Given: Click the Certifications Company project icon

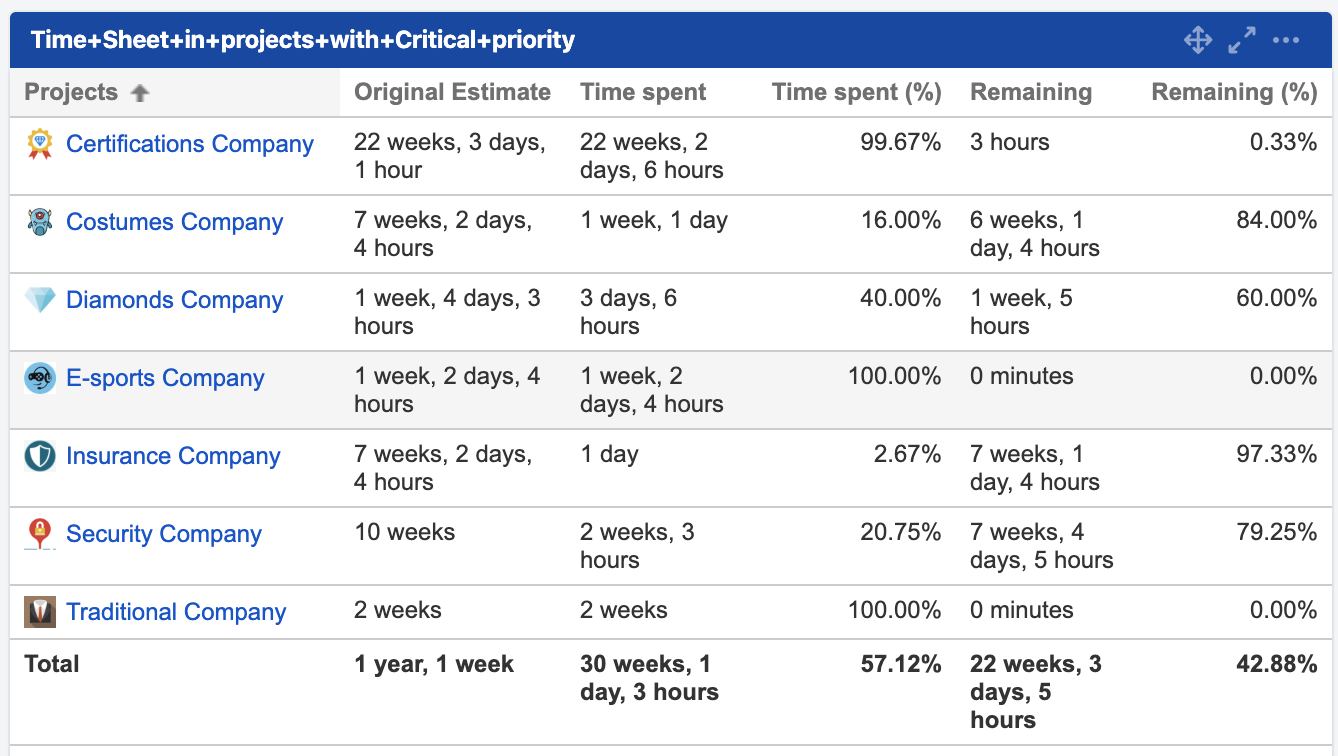Looking at the screenshot, I should pos(39,144).
